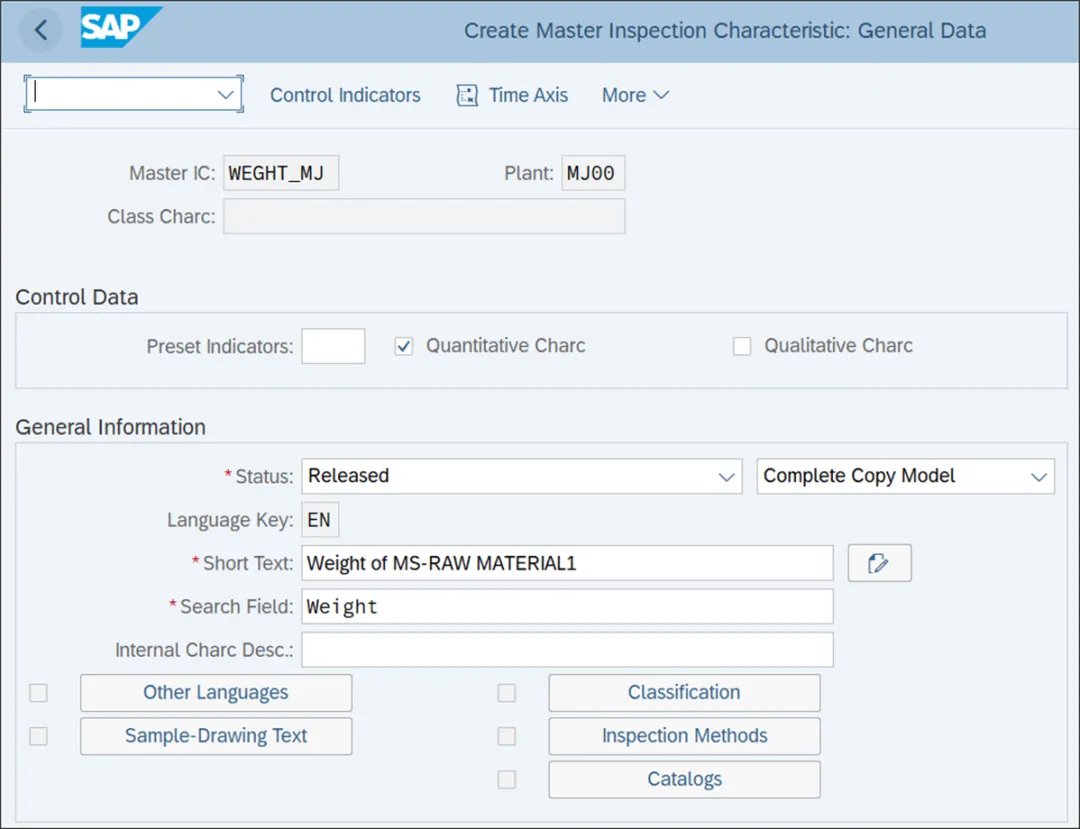Go back using the arrow icon
Screen dimensions: 1080x829
41,30
